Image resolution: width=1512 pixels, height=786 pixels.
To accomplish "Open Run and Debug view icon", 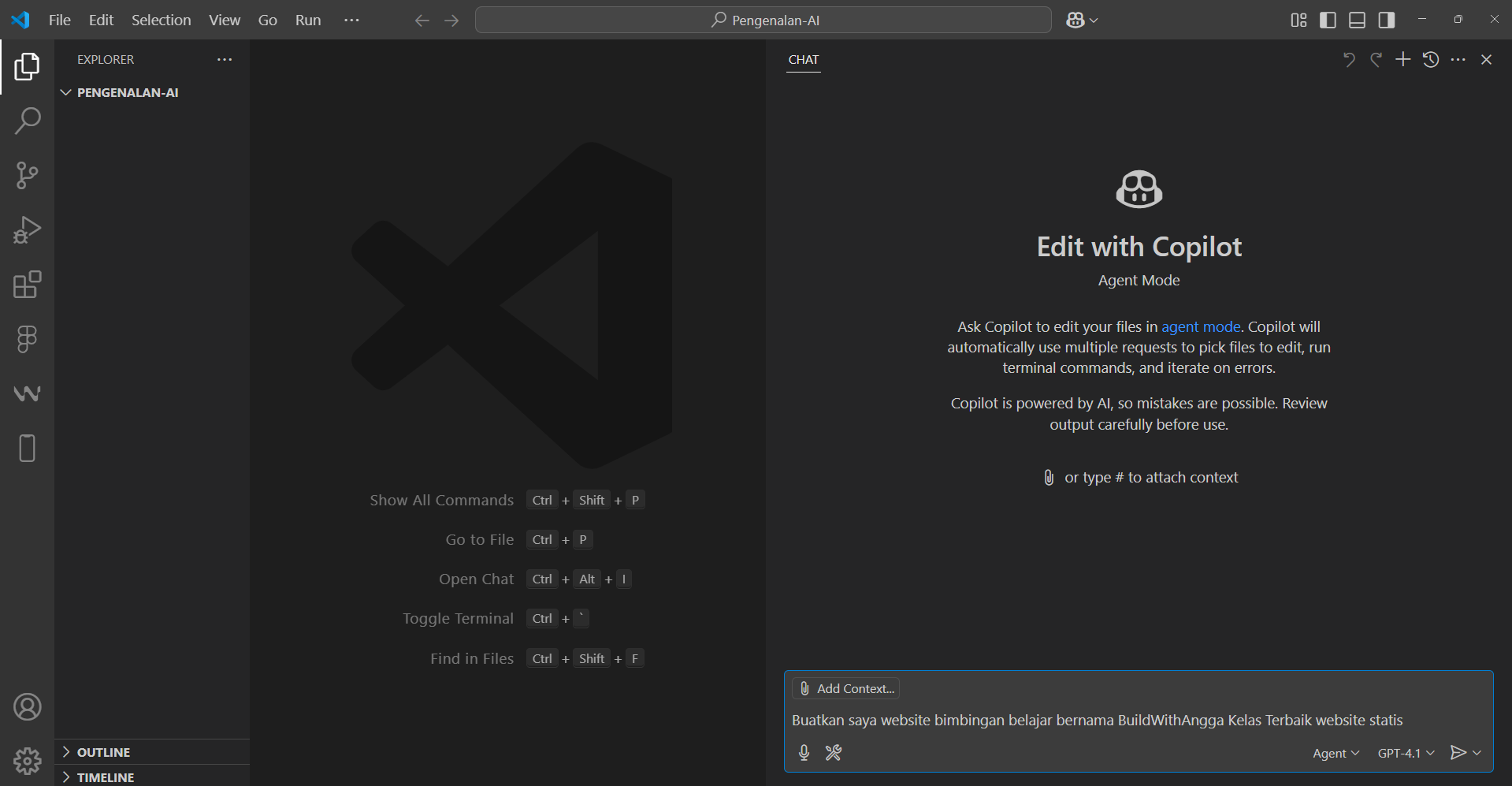I will [27, 229].
